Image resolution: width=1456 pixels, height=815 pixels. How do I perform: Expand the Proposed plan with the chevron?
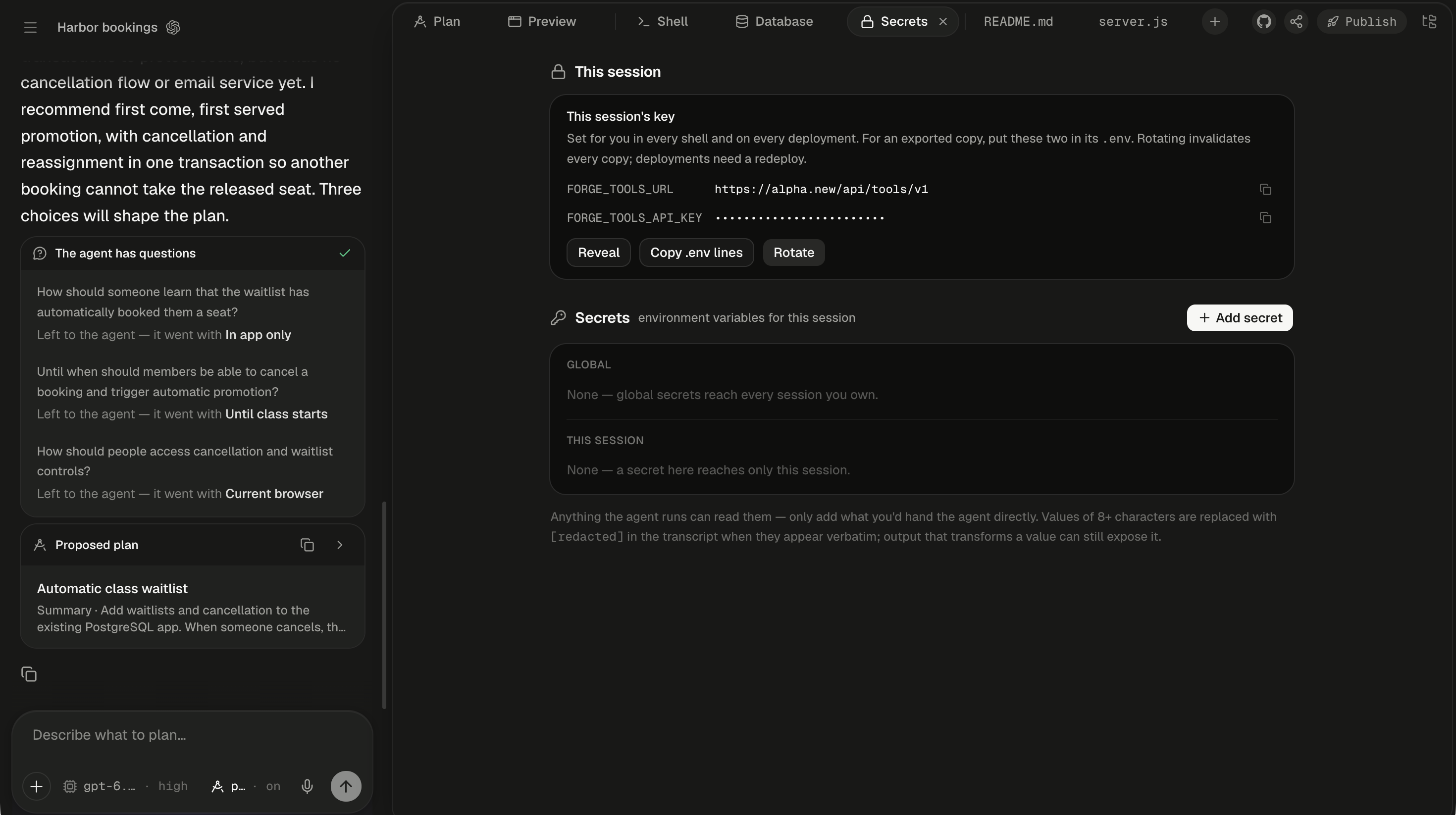tap(340, 545)
